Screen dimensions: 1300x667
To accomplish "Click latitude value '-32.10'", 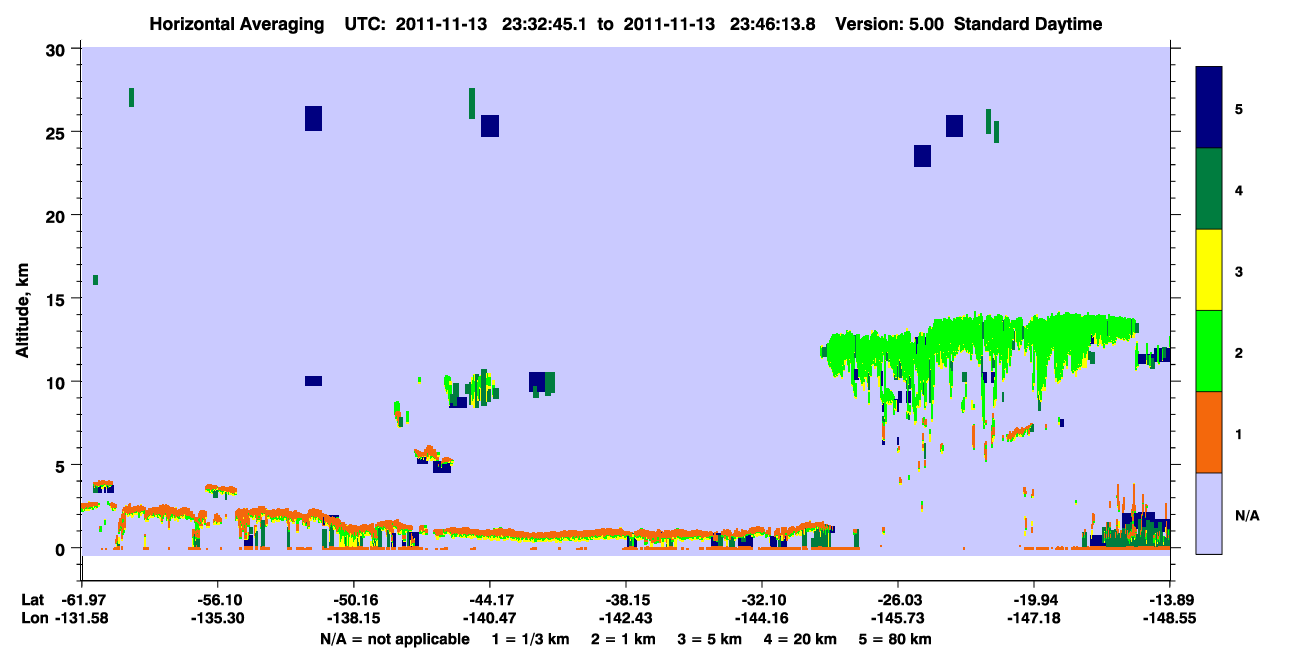I will 761,600.
